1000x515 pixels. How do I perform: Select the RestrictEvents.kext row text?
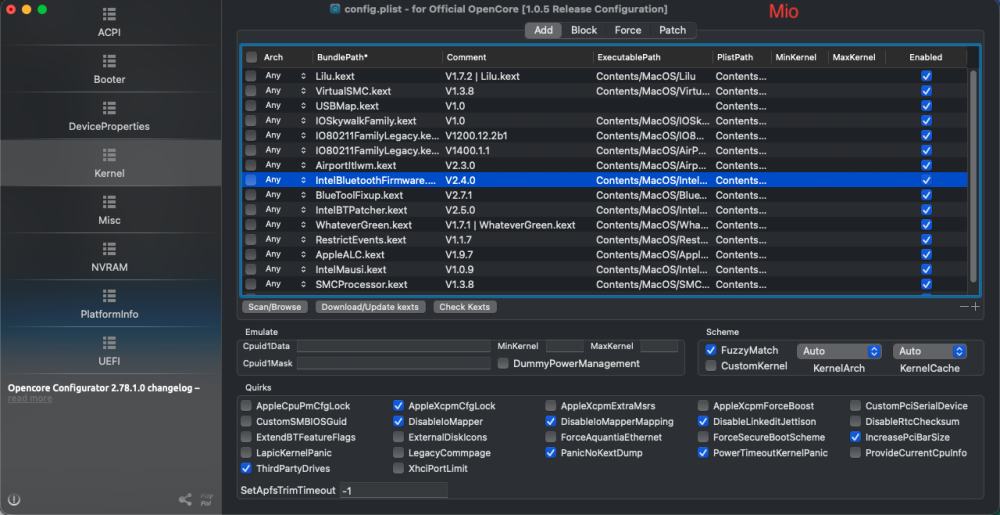(x=360, y=240)
